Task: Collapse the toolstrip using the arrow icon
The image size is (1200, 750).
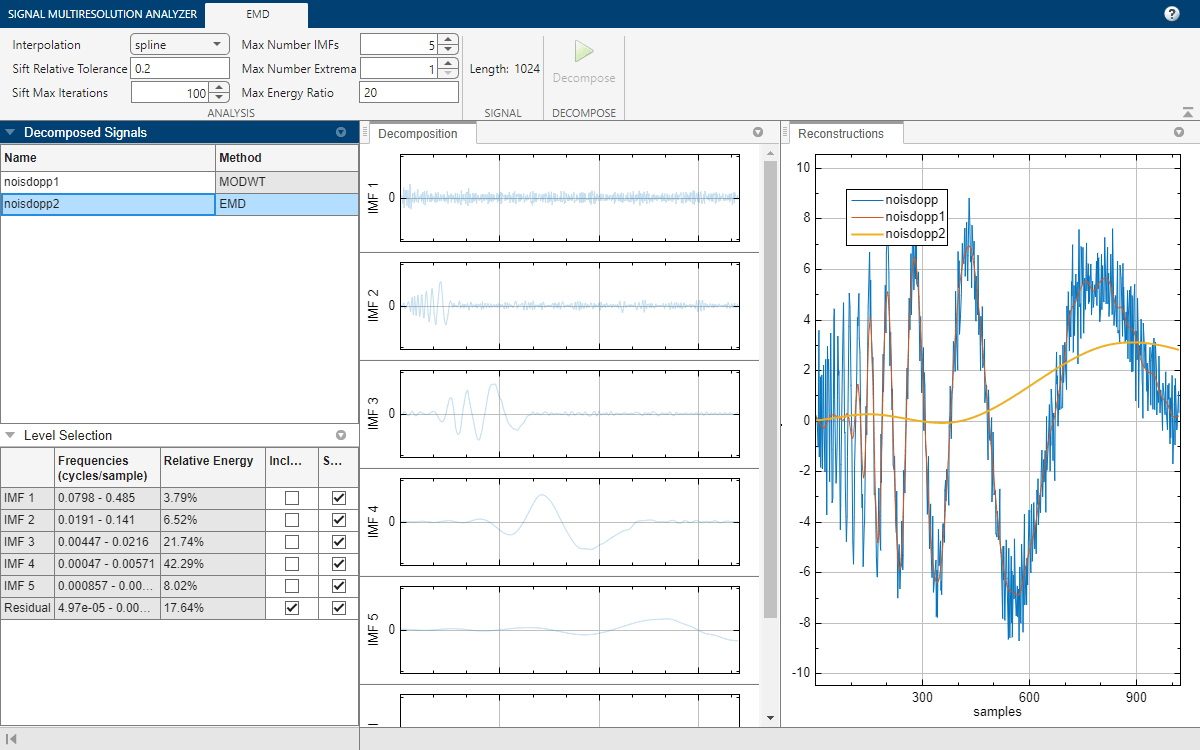Action: click(x=1187, y=113)
